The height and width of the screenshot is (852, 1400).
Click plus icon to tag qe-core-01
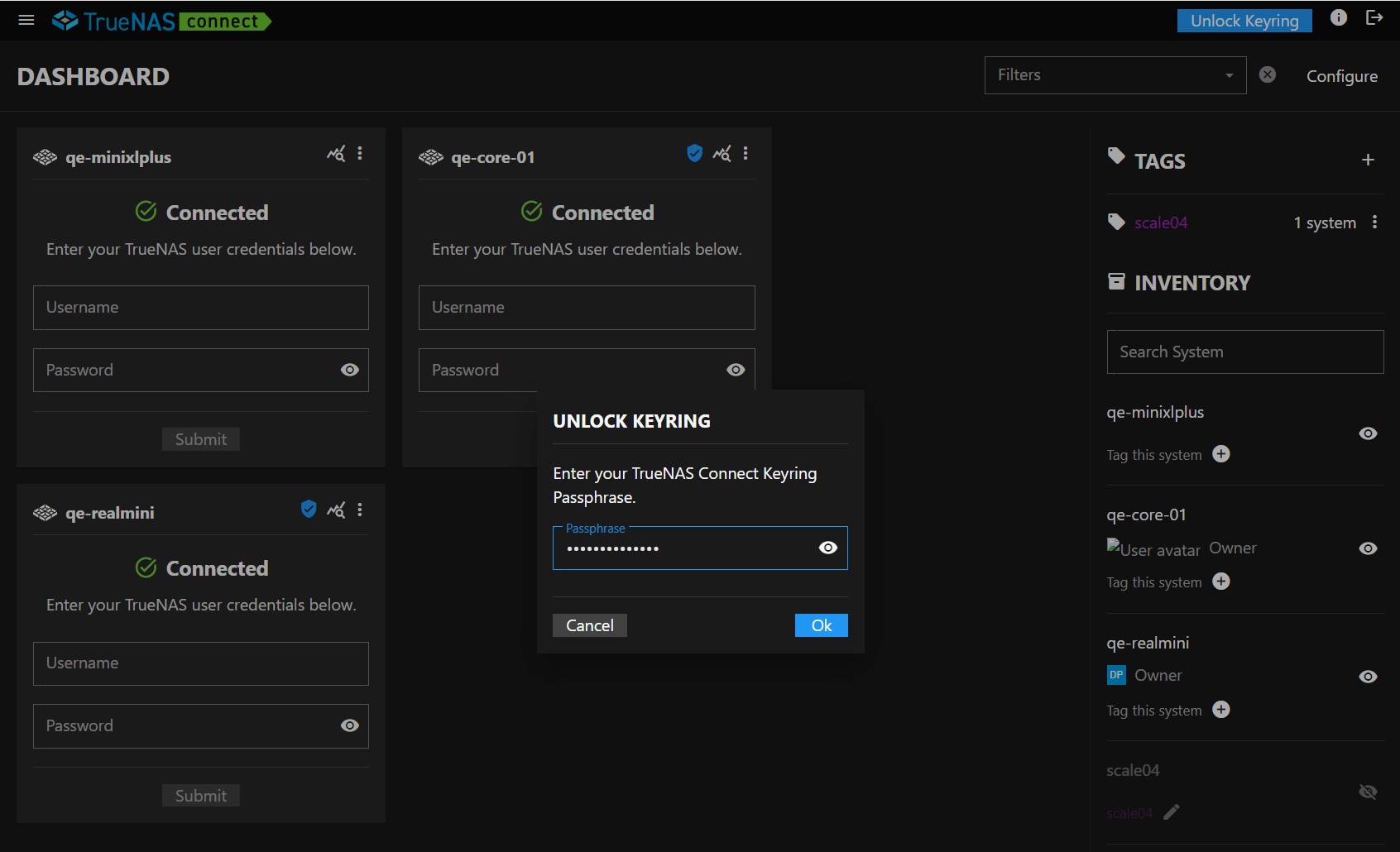click(1220, 582)
